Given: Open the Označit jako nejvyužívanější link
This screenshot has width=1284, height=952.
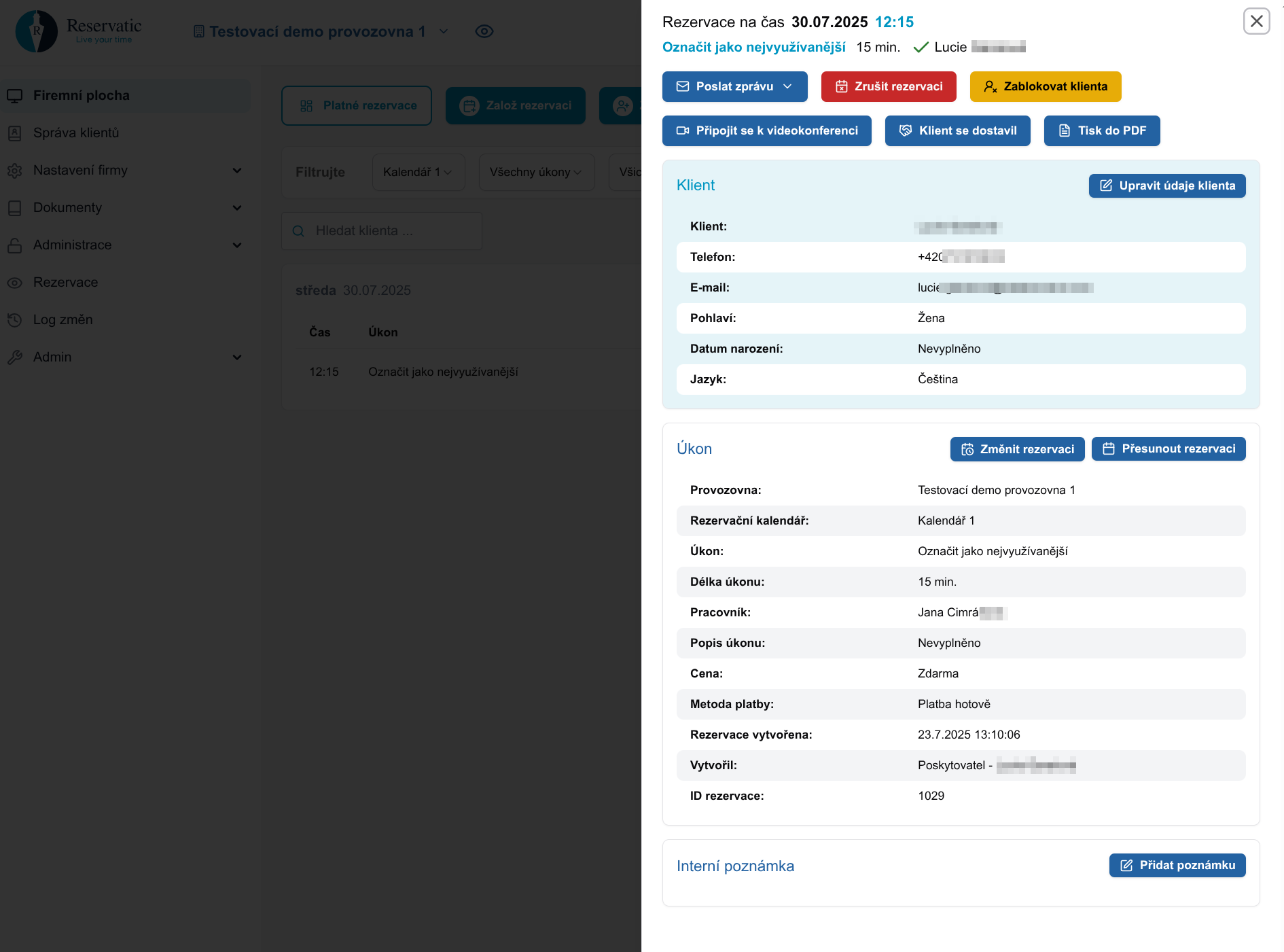Looking at the screenshot, I should pos(753,47).
